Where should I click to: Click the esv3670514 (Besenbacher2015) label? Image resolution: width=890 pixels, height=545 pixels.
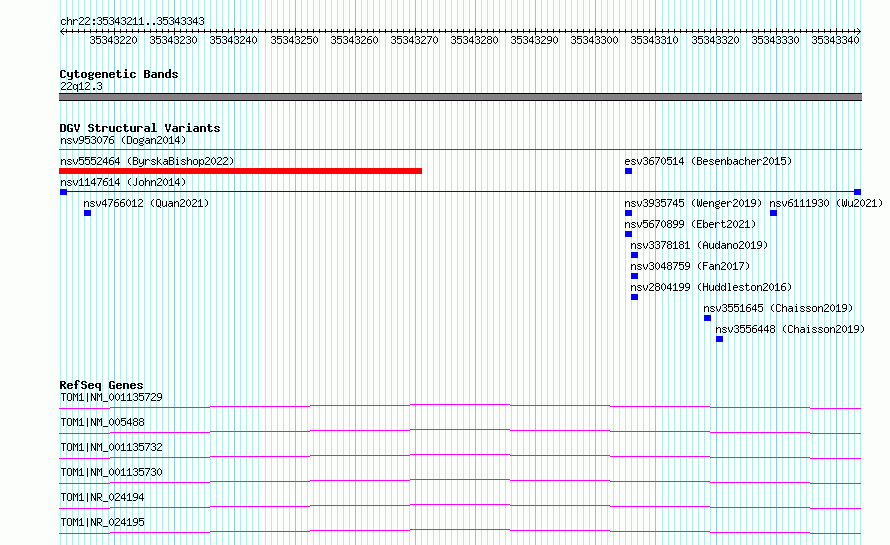point(708,161)
